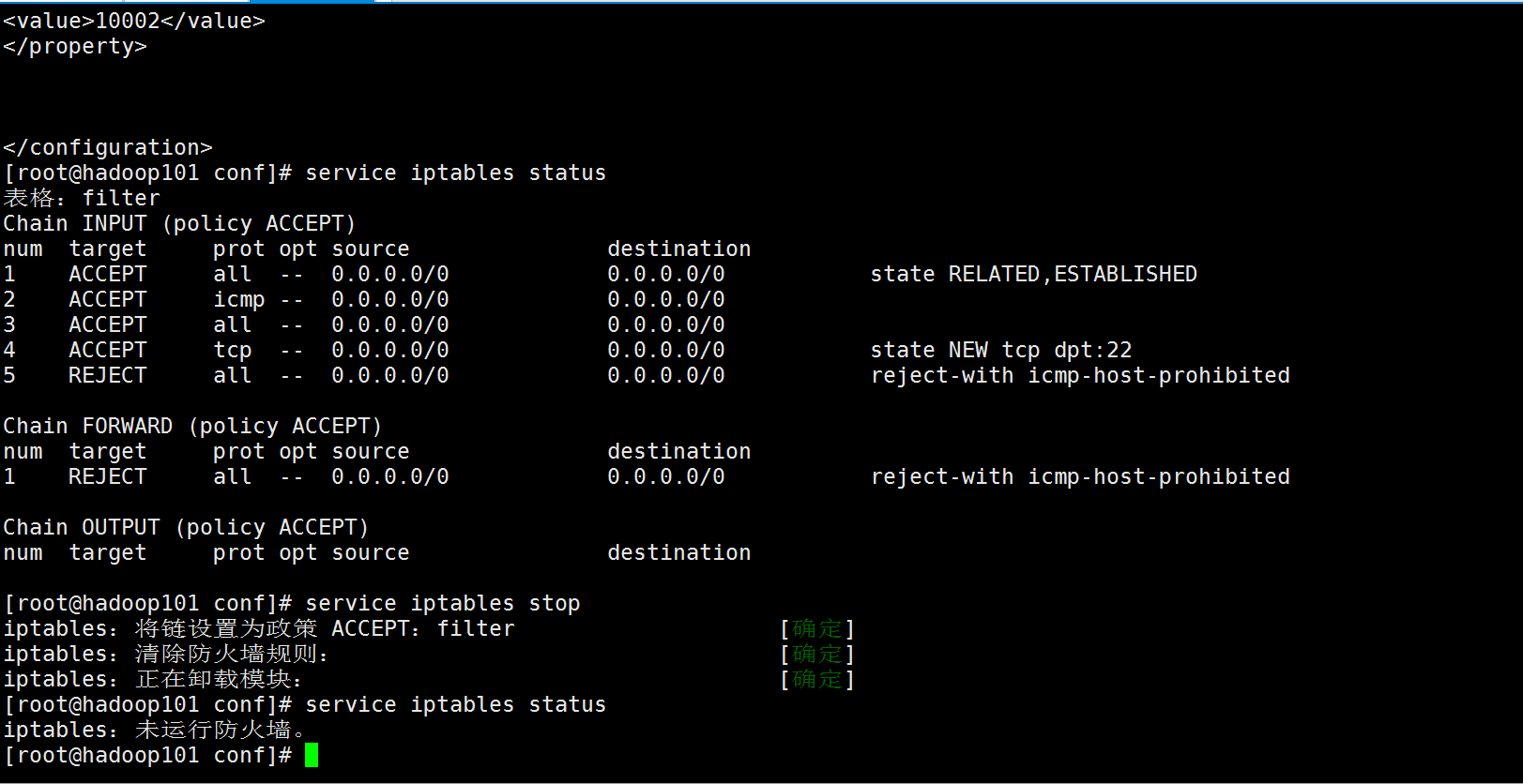
Task: Click the '</property>' closing tag line
Action: pos(75,46)
